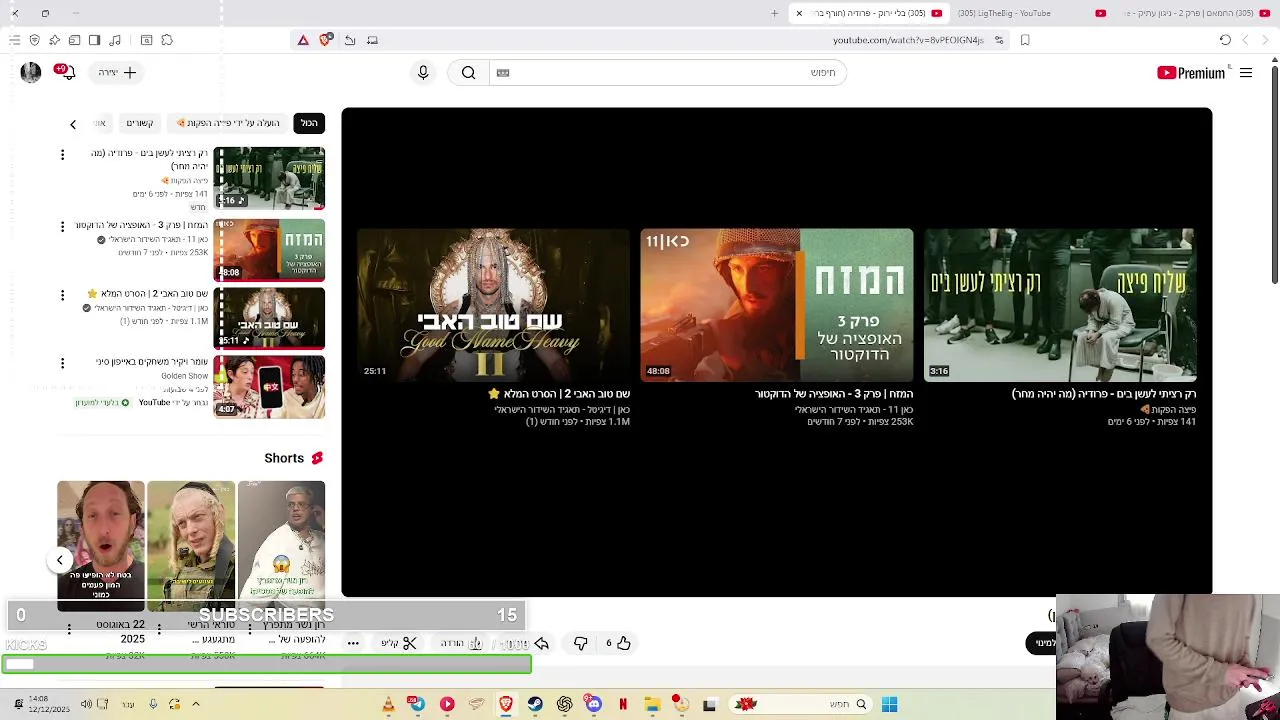Show more filter chips with the arrow

tap(72, 124)
